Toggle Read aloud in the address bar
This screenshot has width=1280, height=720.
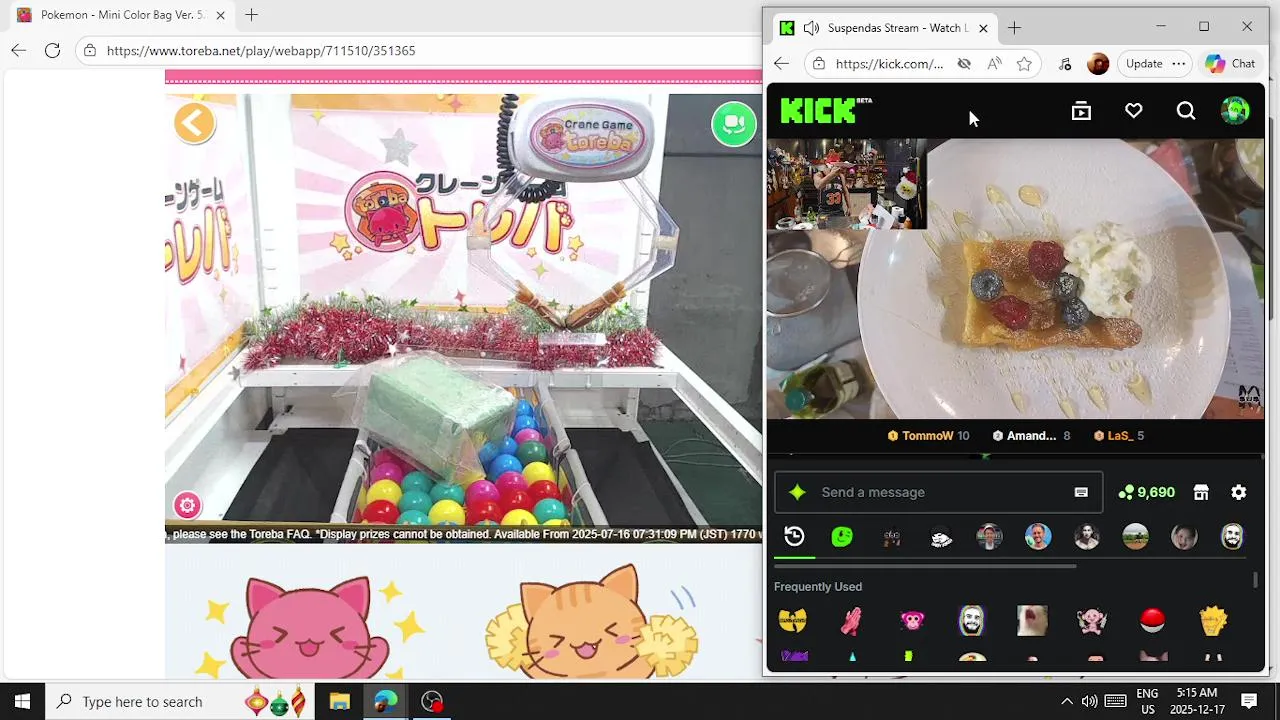pos(994,64)
